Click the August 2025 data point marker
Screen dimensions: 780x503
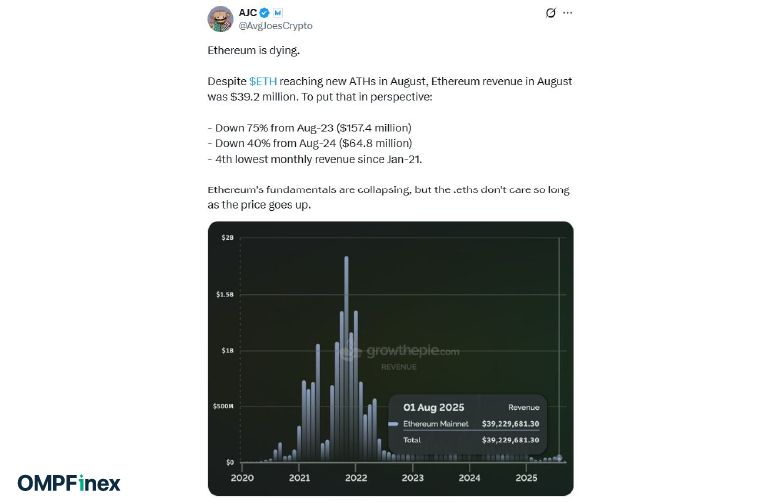[559, 458]
